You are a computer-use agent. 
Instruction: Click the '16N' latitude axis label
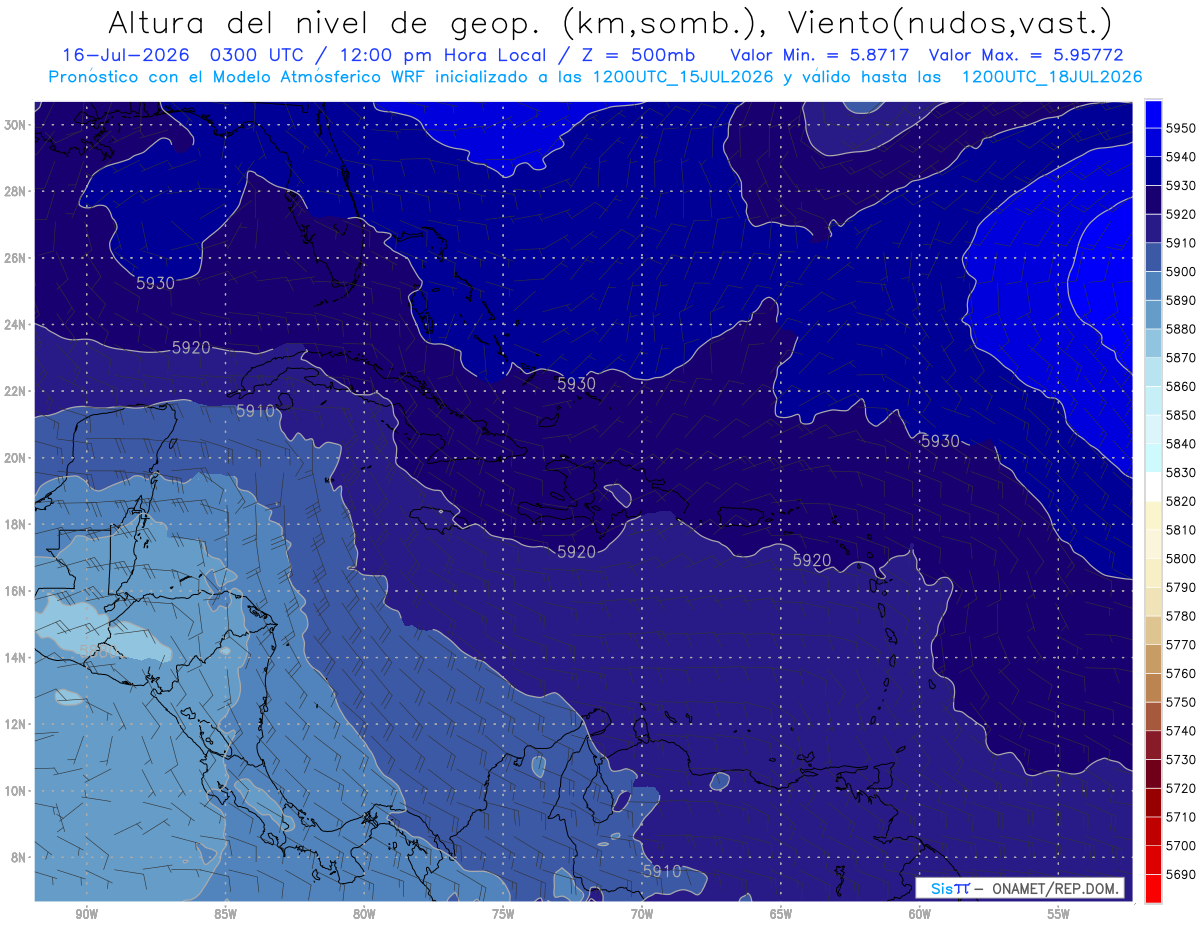tap(17, 591)
